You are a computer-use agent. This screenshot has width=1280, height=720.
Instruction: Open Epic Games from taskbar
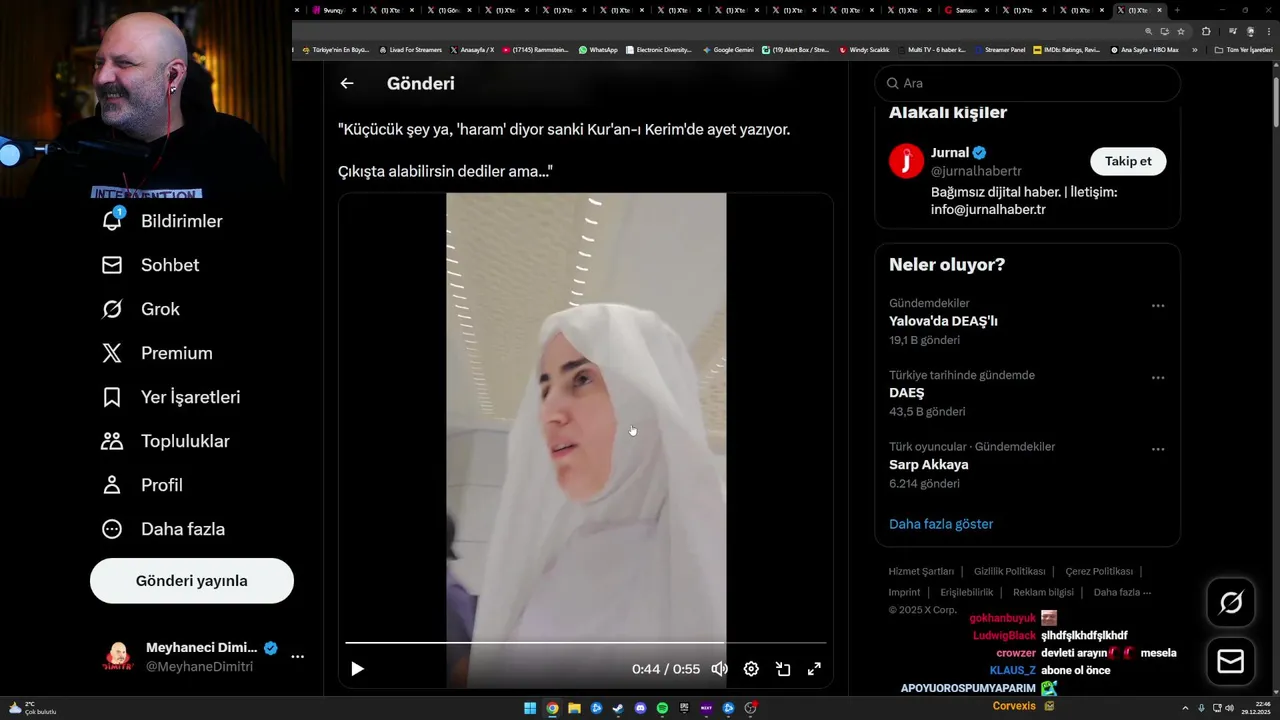pyautogui.click(x=684, y=709)
